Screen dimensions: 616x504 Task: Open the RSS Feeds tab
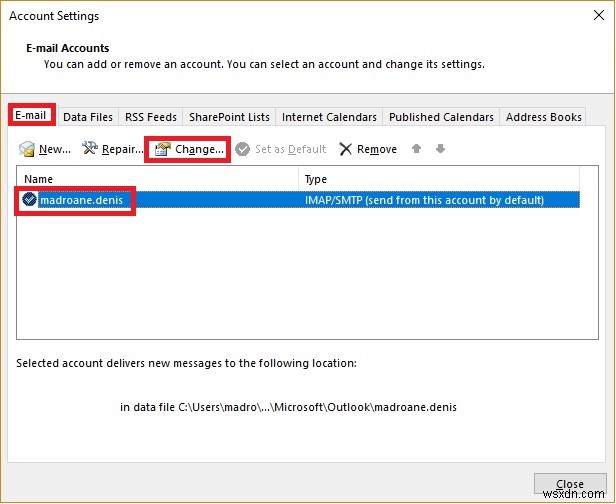click(151, 117)
